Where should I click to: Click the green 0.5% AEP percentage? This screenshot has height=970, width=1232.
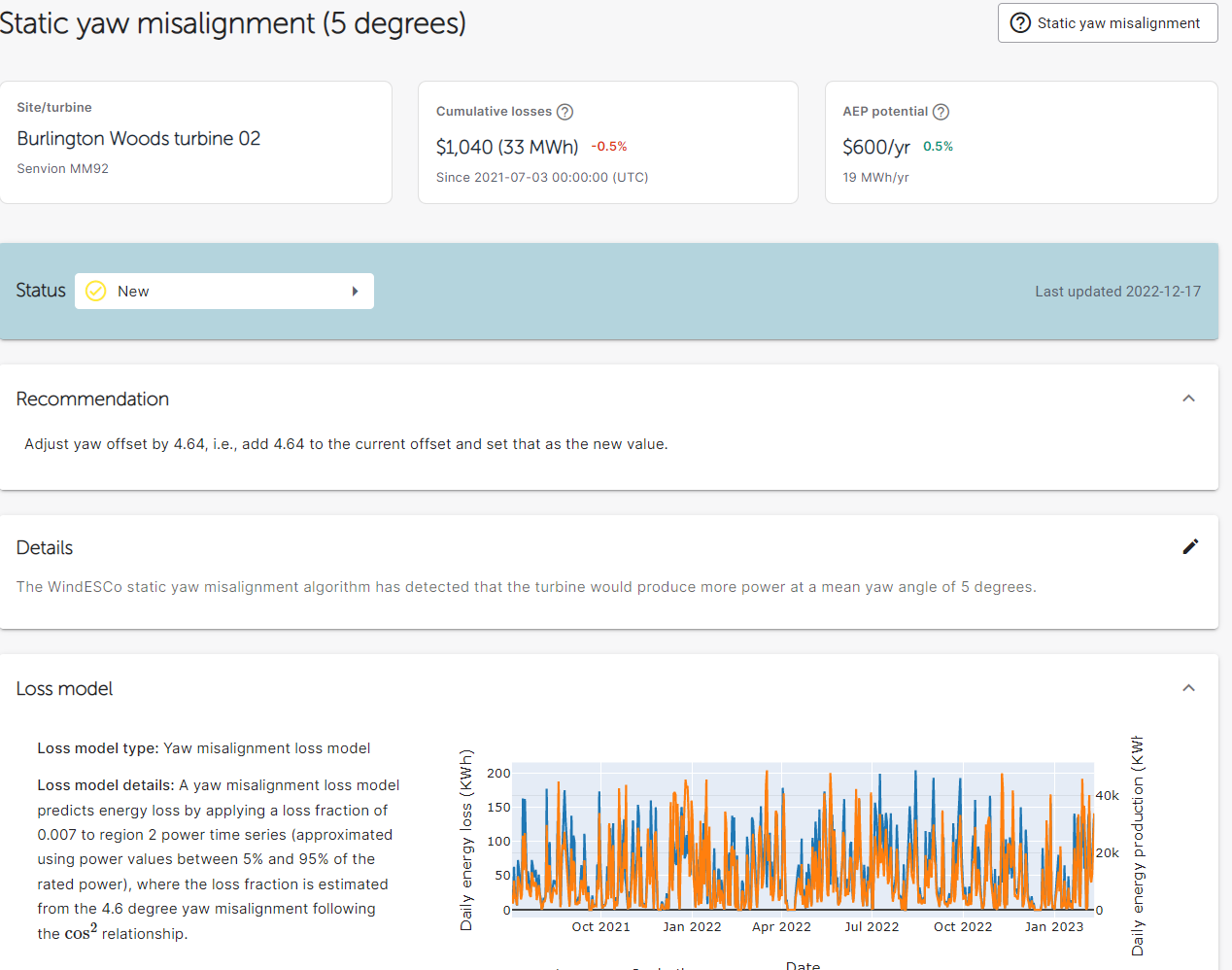pyautogui.click(x=938, y=146)
